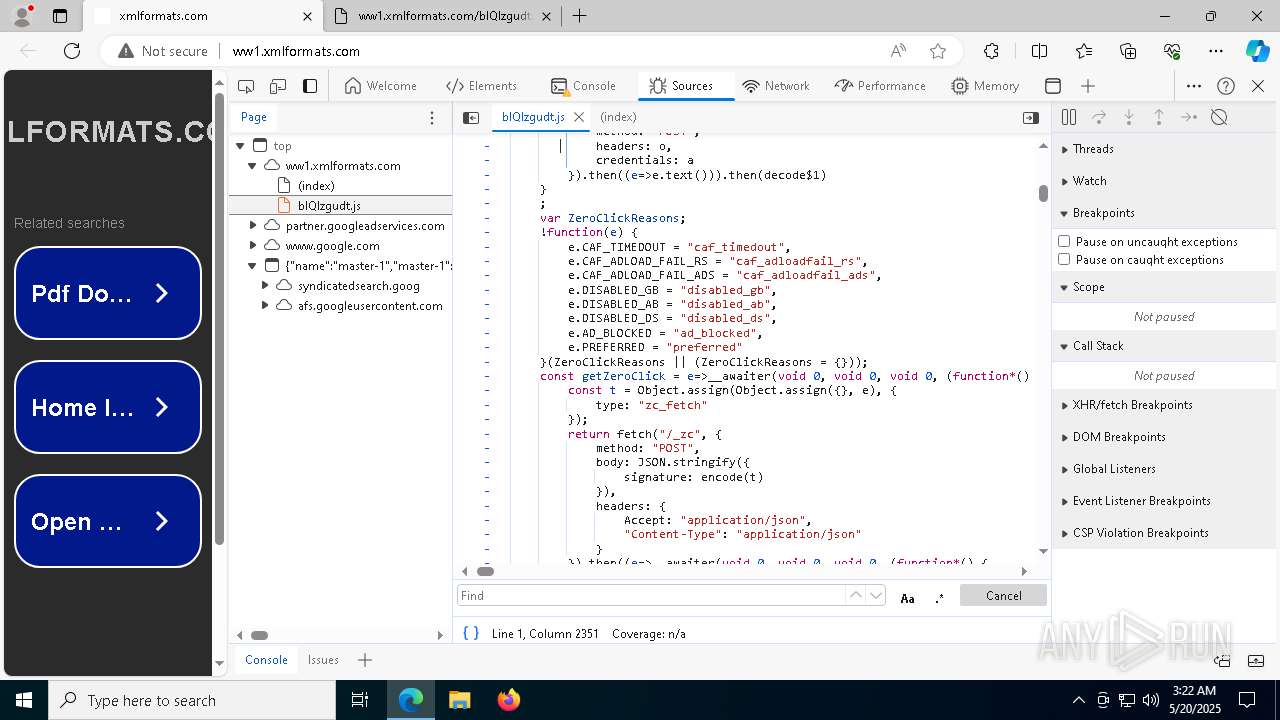Collapse the Breakpoints section
The height and width of the screenshot is (720, 1280).
[1166, 213]
